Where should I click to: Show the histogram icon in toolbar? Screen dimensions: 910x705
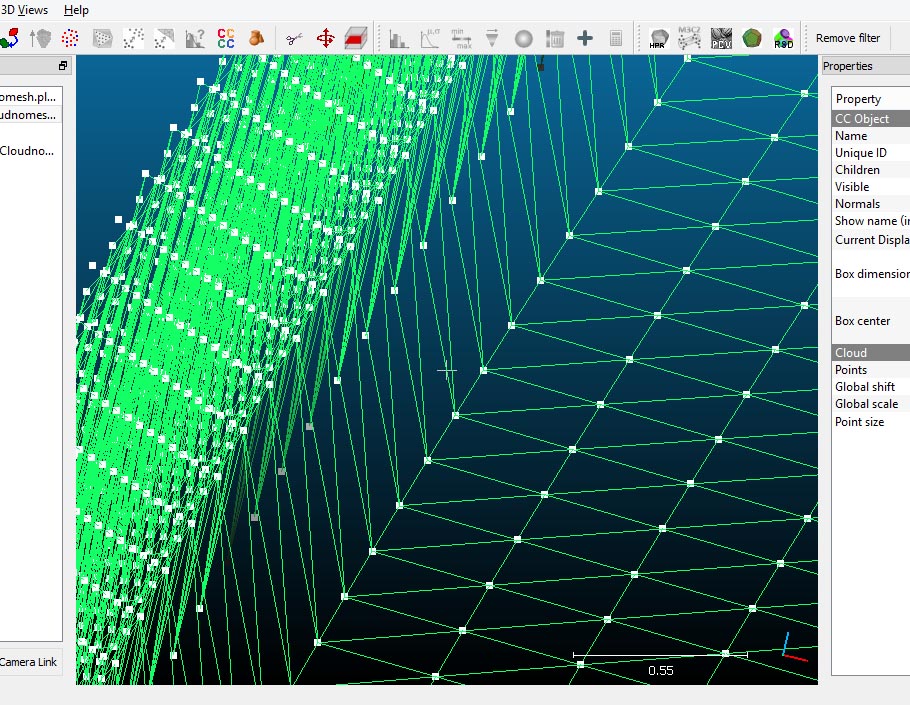(399, 38)
